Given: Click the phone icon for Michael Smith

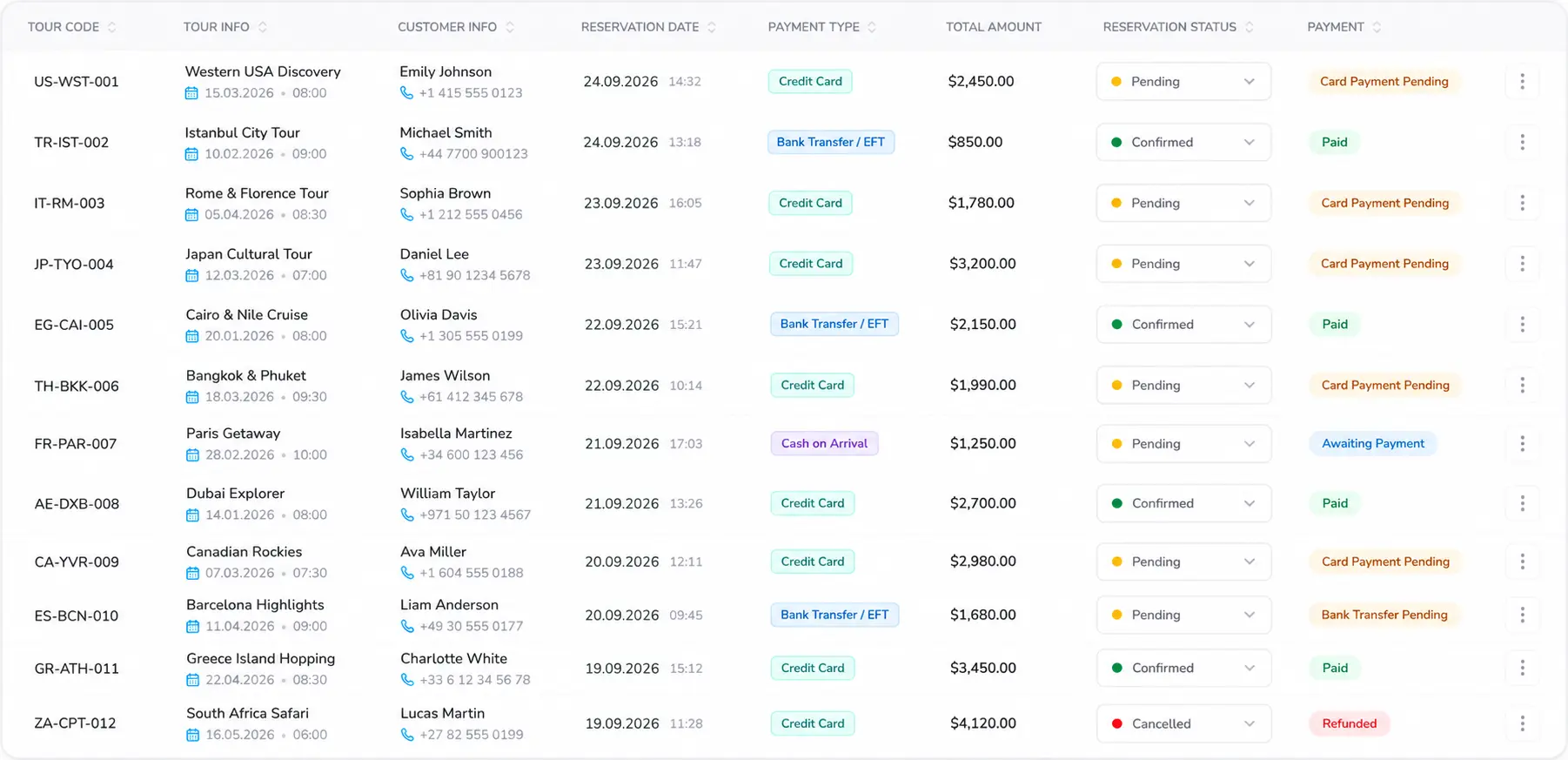Looking at the screenshot, I should (406, 154).
